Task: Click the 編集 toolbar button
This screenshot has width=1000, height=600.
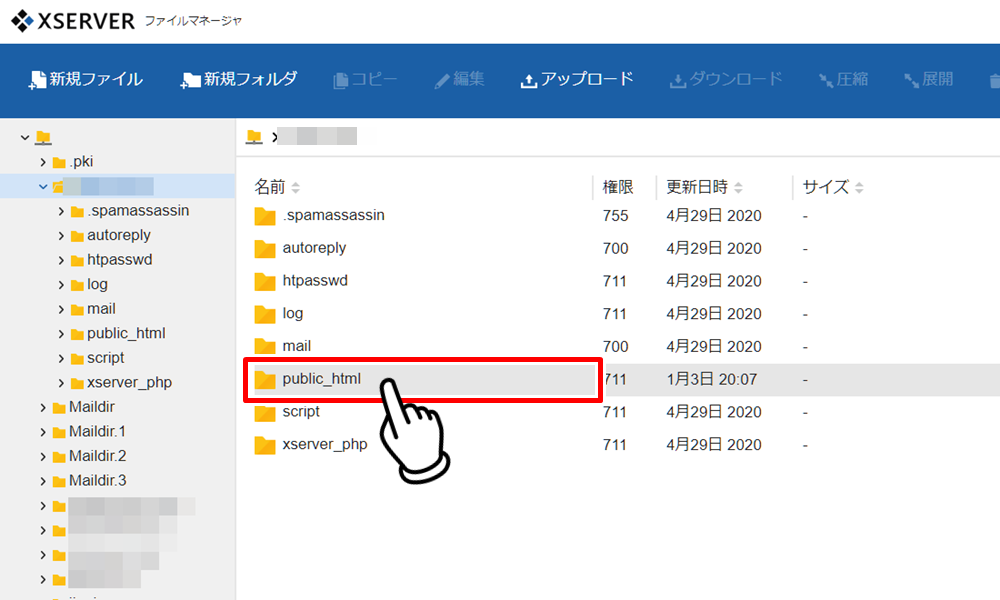Action: pos(459,80)
